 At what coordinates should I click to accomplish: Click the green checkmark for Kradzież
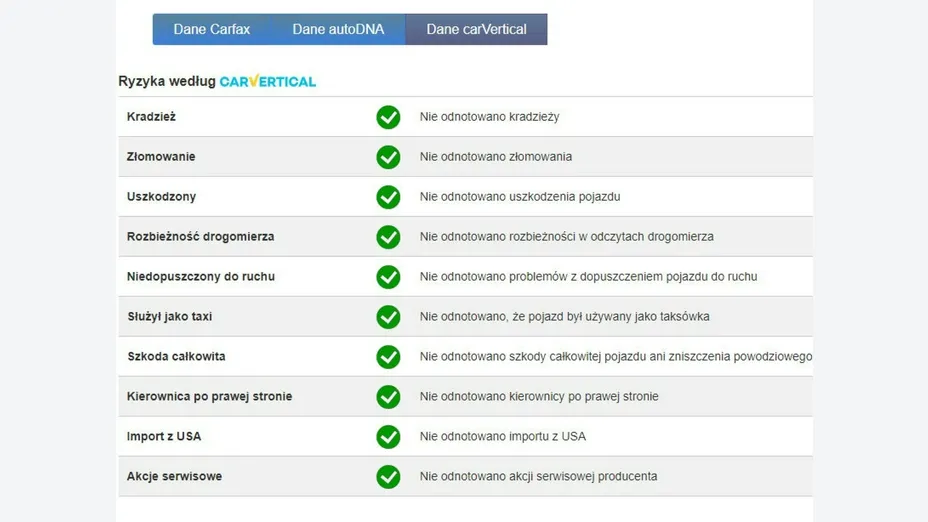click(388, 117)
